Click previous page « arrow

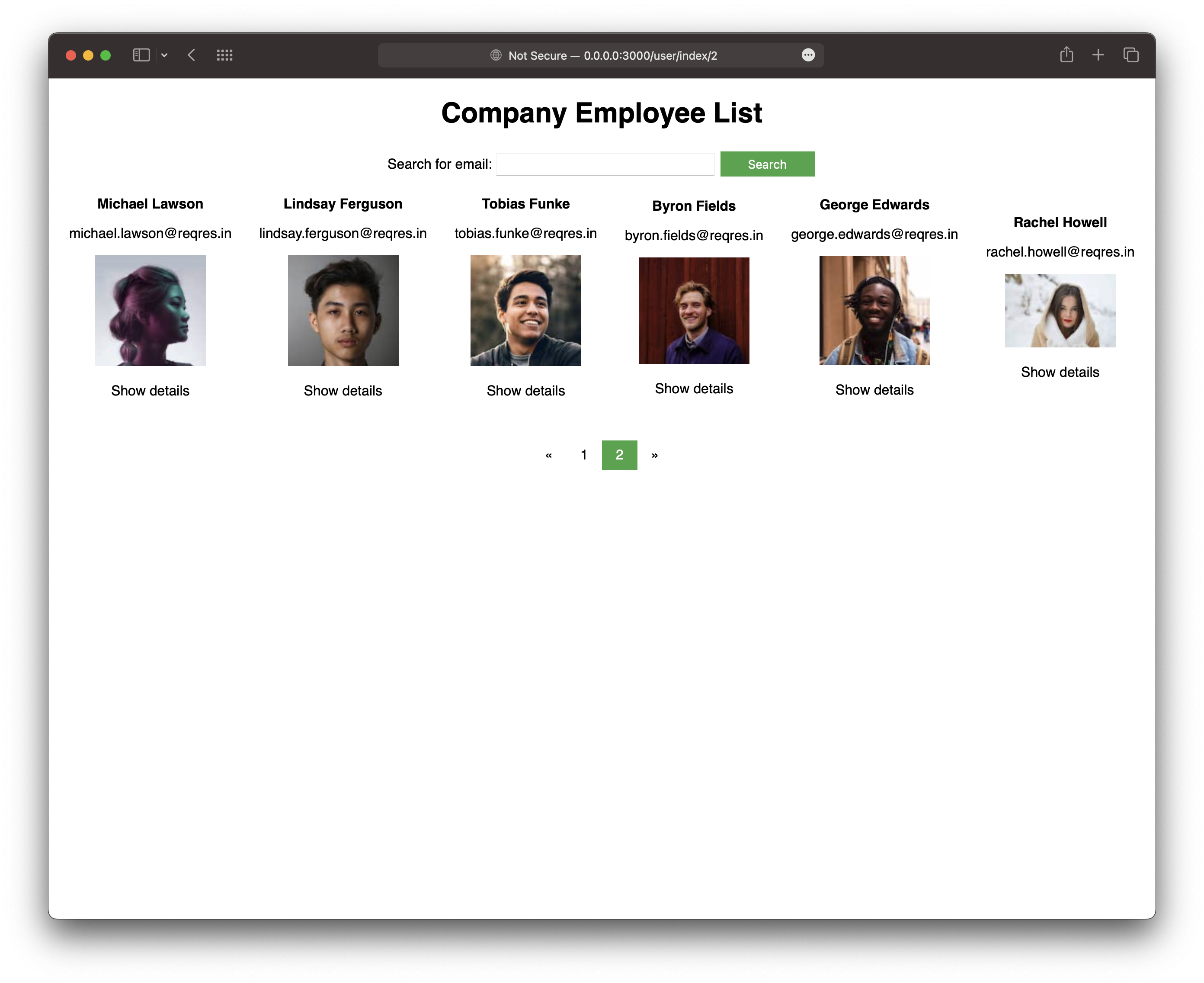click(548, 455)
